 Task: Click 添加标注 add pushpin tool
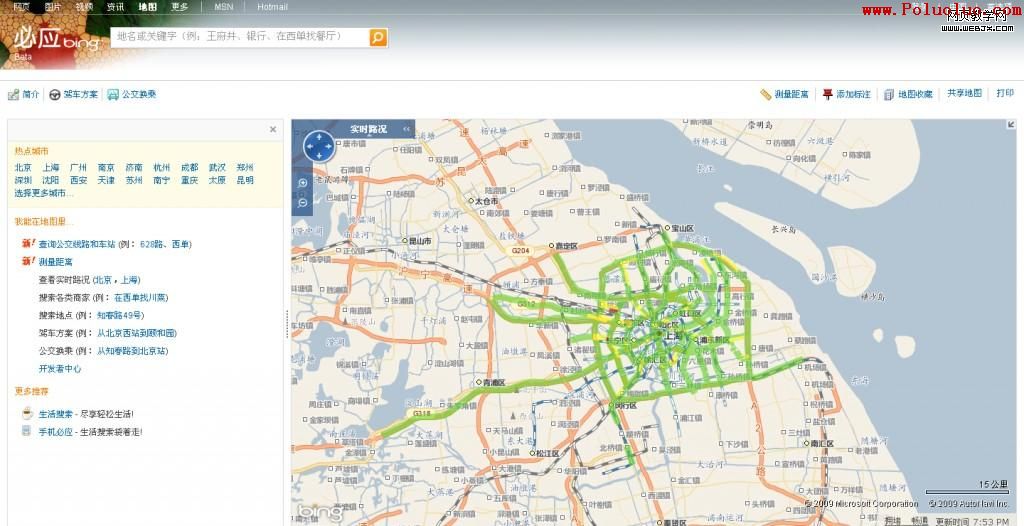[846, 94]
